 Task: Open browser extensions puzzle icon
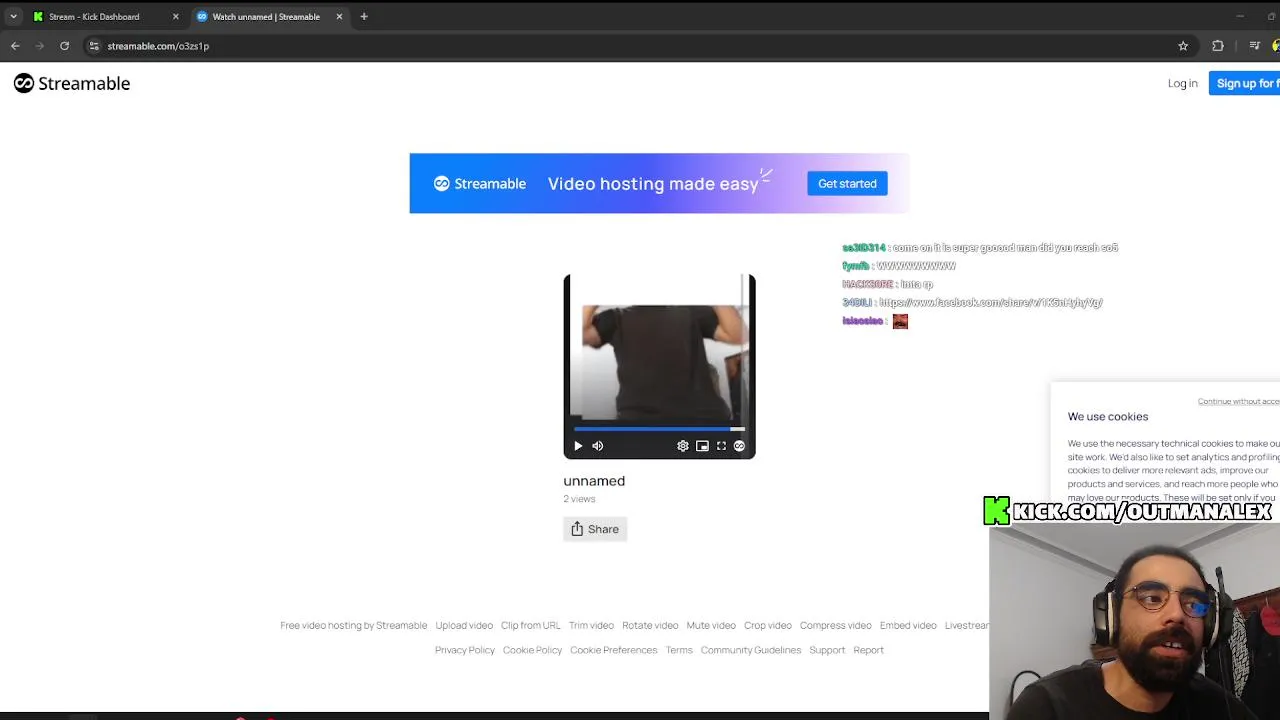point(1218,46)
